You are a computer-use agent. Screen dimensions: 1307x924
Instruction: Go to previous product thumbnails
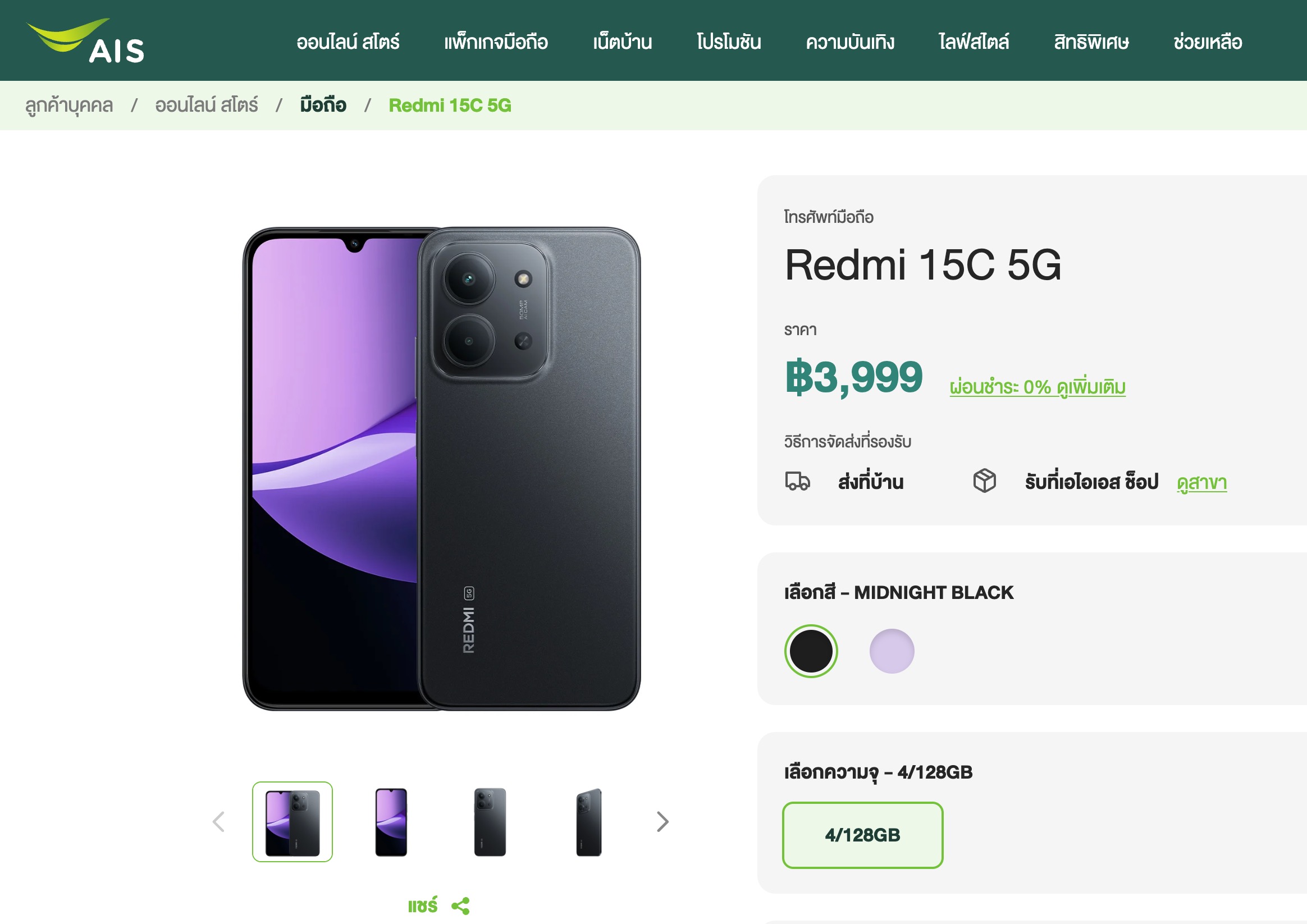pos(218,821)
